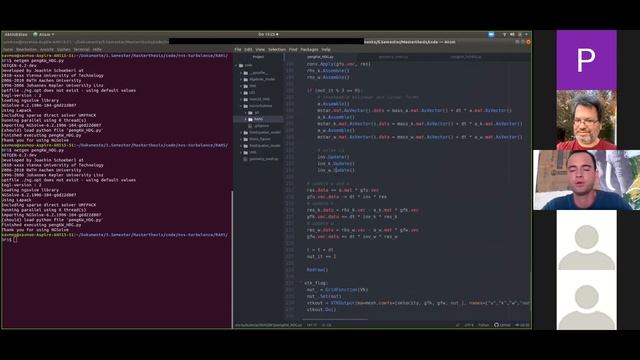This screenshot has width=640, height=360.
Task: Click the editor horizontal scrollbar
Action: coord(336,320)
